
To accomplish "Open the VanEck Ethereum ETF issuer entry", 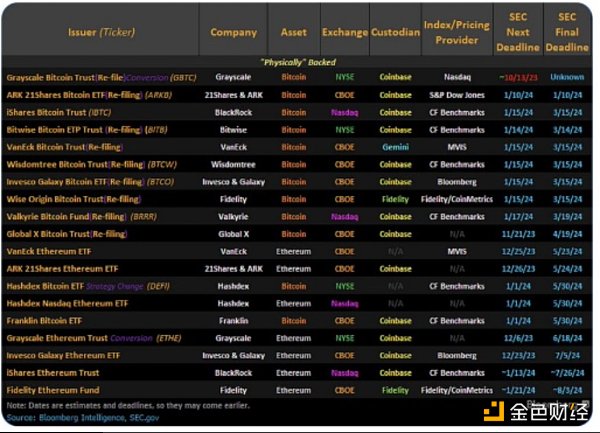I will click(x=50, y=251).
